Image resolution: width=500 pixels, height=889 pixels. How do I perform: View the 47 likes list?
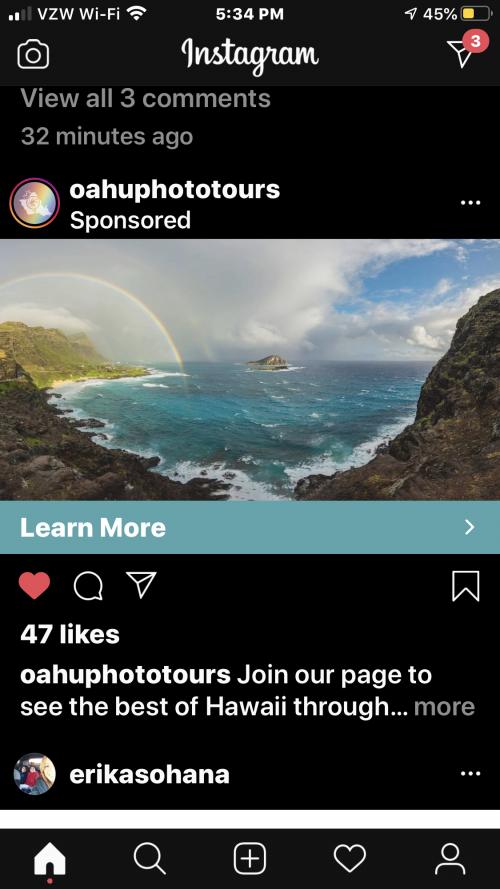point(70,634)
